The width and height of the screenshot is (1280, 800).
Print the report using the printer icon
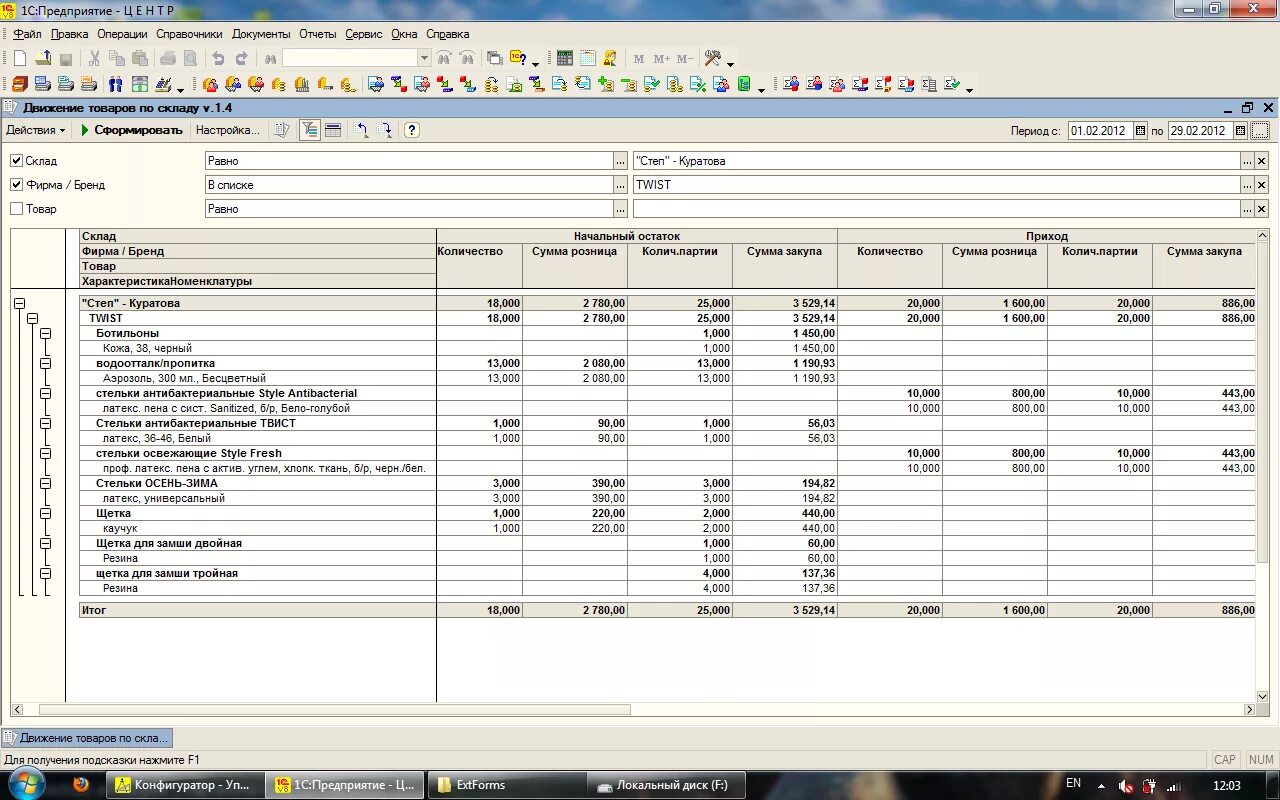pyautogui.click(x=168, y=59)
